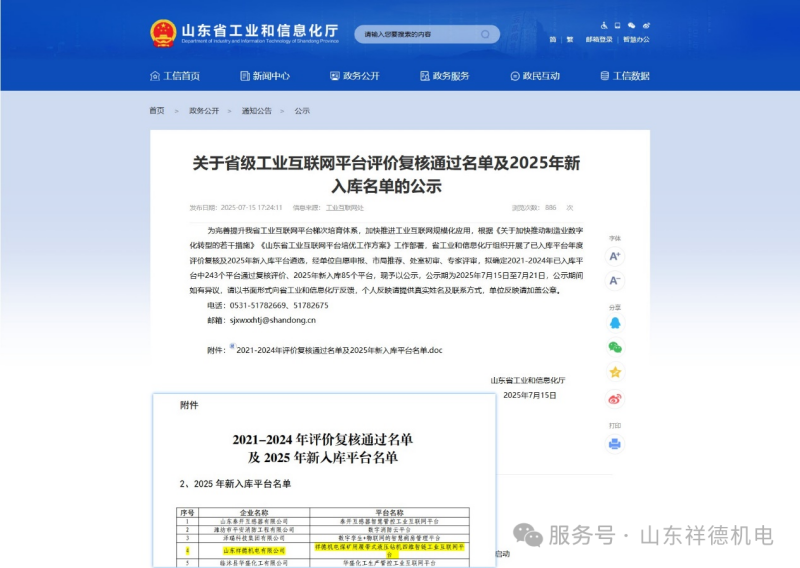The height and width of the screenshot is (568, 800).
Task: Open the 新闻中心 navigation menu
Action: click(x=265, y=76)
